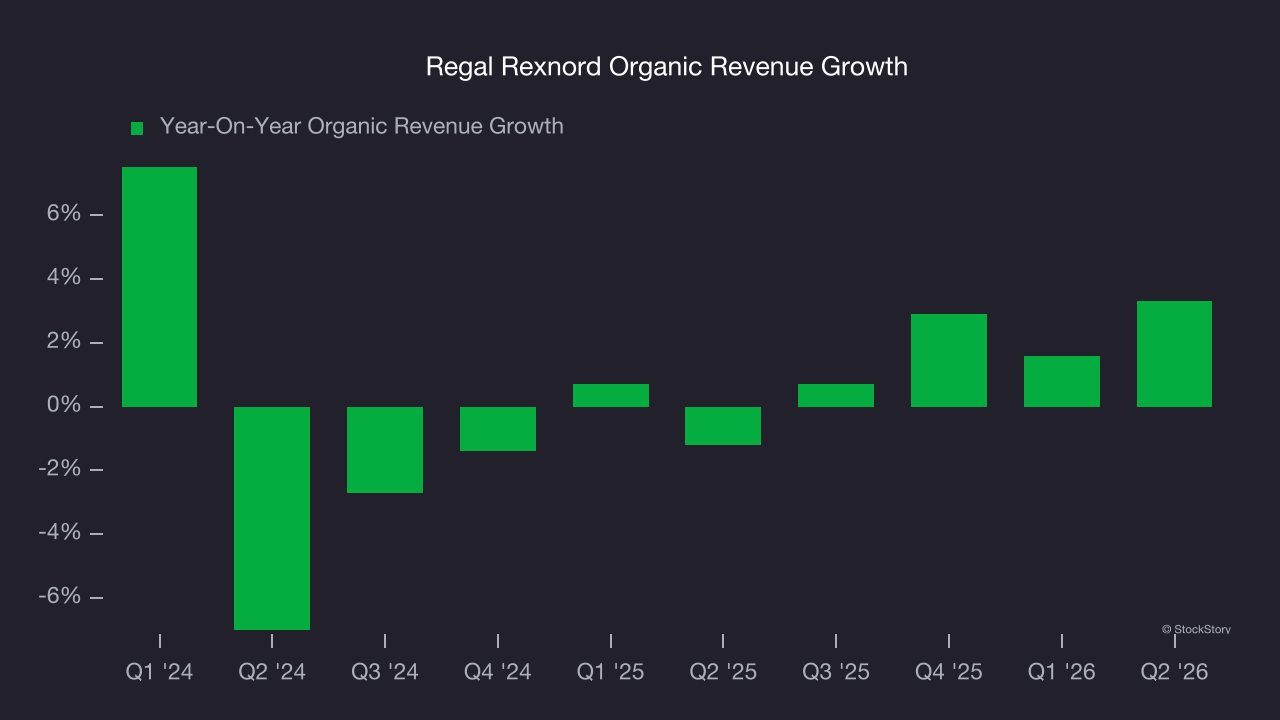Click the Q4 '25 axis label
This screenshot has height=720, width=1280.
[x=949, y=672]
